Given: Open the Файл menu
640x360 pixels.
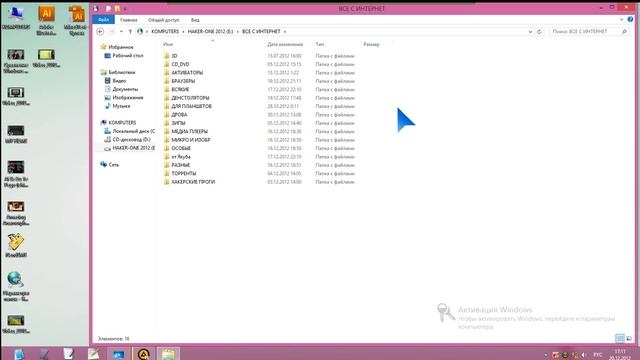Looking at the screenshot, I should click(103, 20).
